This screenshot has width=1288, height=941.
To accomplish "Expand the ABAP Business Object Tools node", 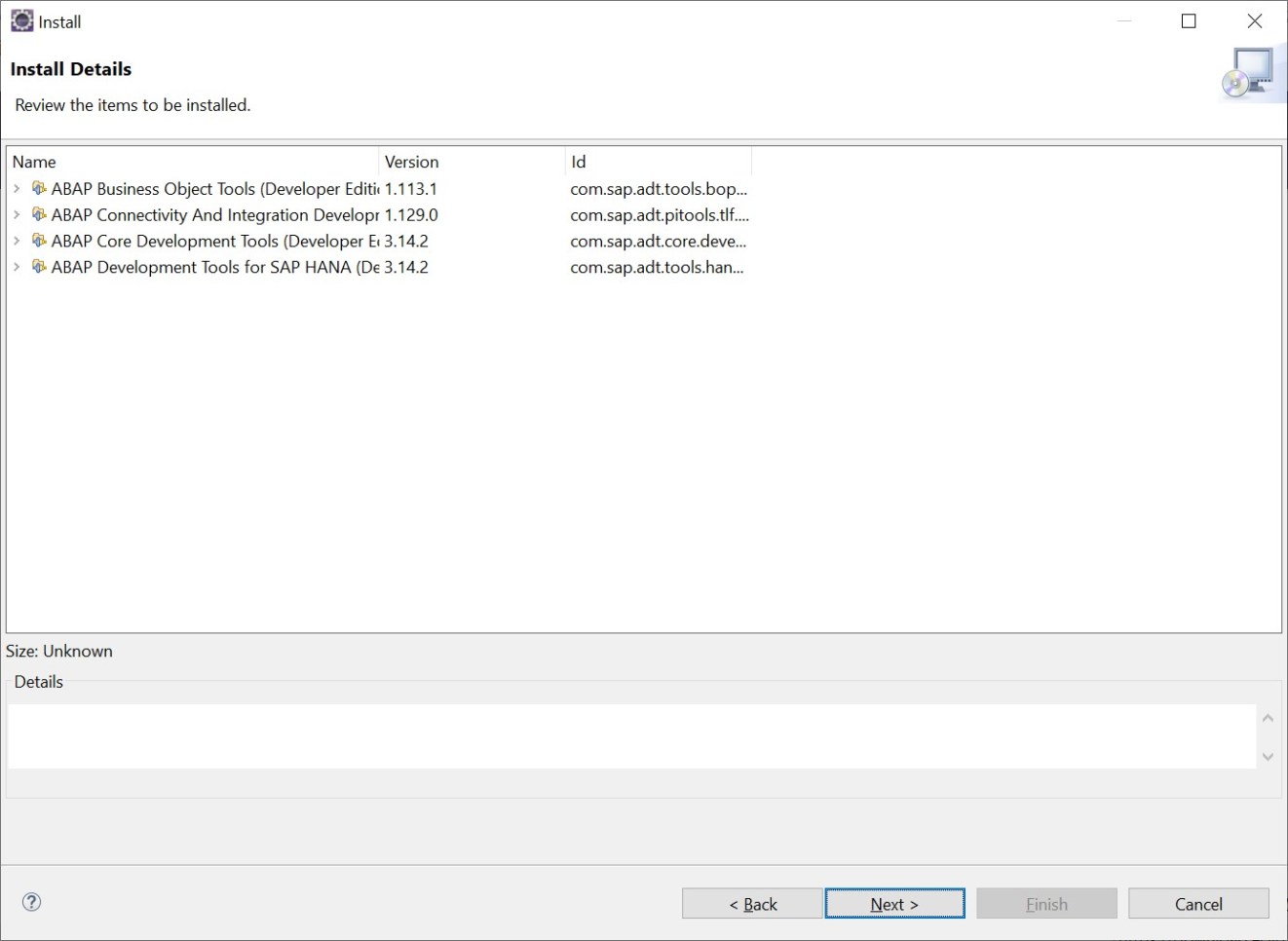I will 18,188.
